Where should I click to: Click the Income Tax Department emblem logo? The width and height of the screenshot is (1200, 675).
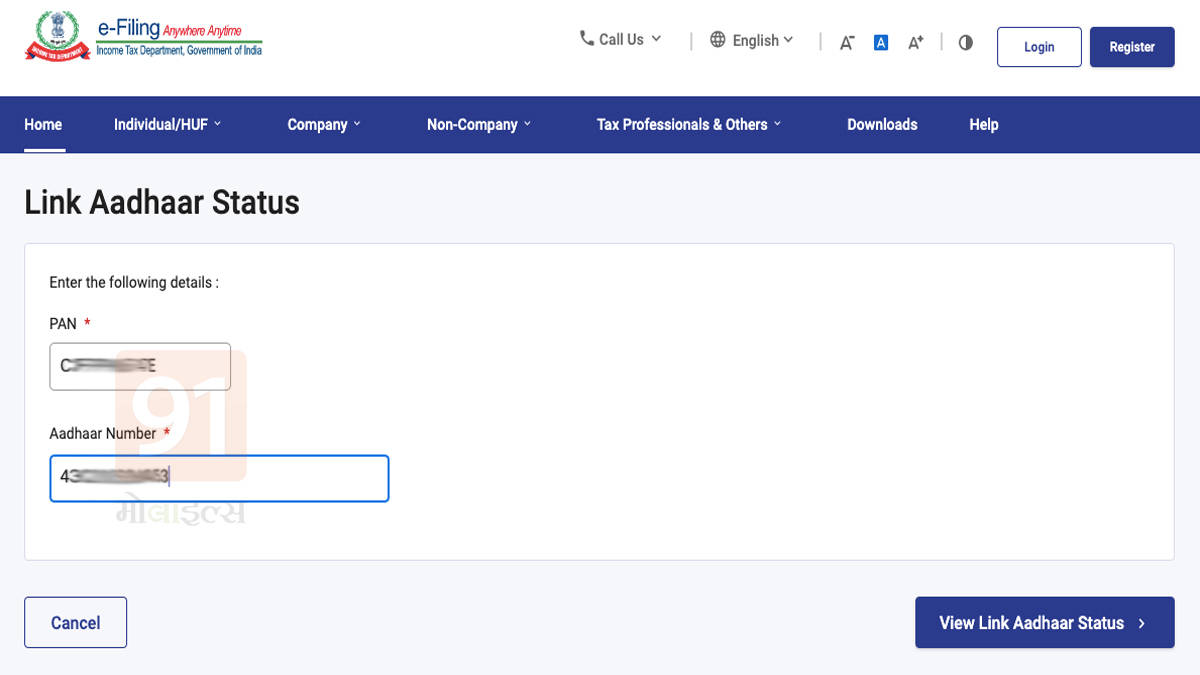pos(56,37)
